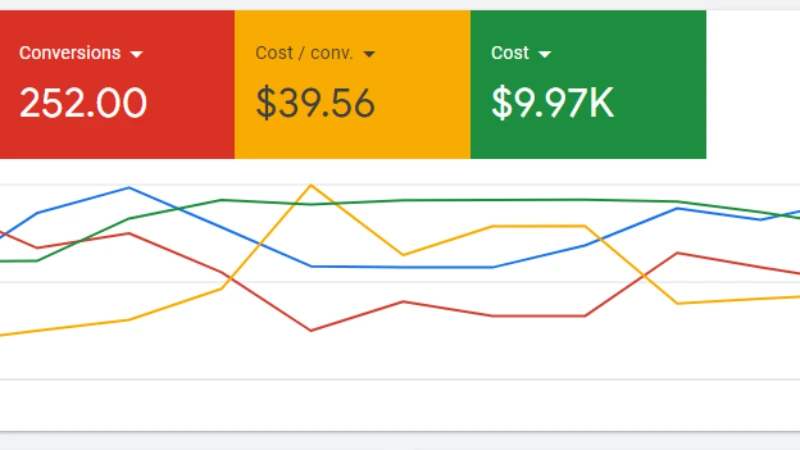This screenshot has height=450, width=800.
Task: Click the yellow line peak in the chart
Action: click(x=311, y=185)
